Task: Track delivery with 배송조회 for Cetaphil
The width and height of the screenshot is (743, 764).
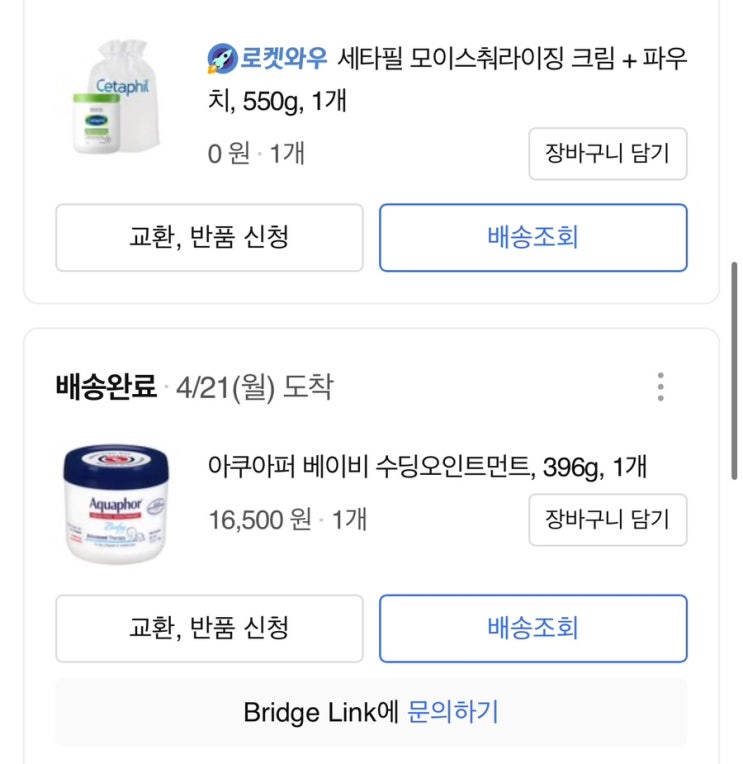Action: [x=533, y=238]
